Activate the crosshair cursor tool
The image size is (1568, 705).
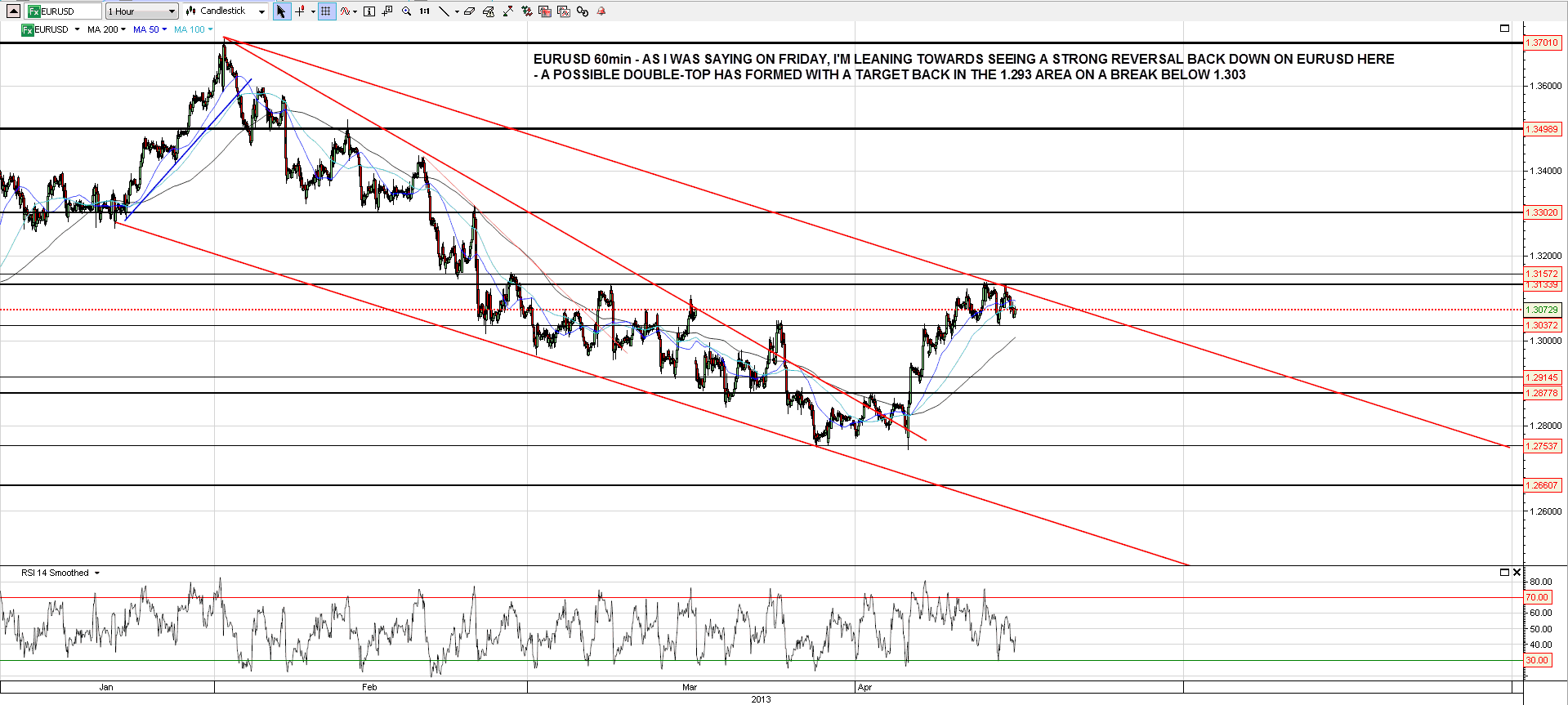(x=300, y=11)
